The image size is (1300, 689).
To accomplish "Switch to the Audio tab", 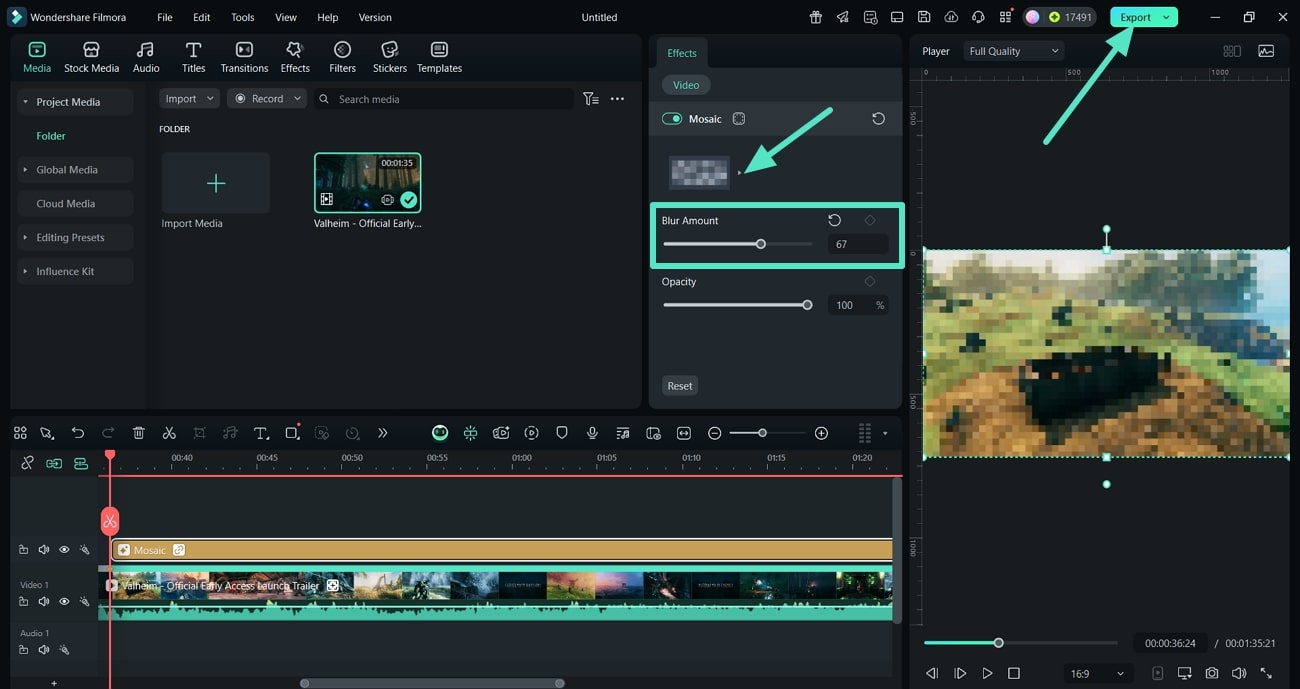I will (146, 57).
